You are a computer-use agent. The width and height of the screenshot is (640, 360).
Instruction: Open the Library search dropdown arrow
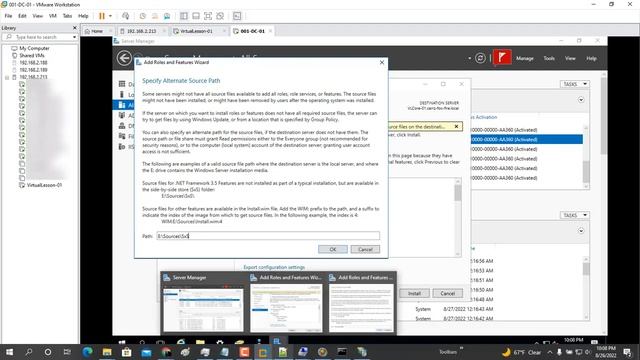tap(74, 37)
